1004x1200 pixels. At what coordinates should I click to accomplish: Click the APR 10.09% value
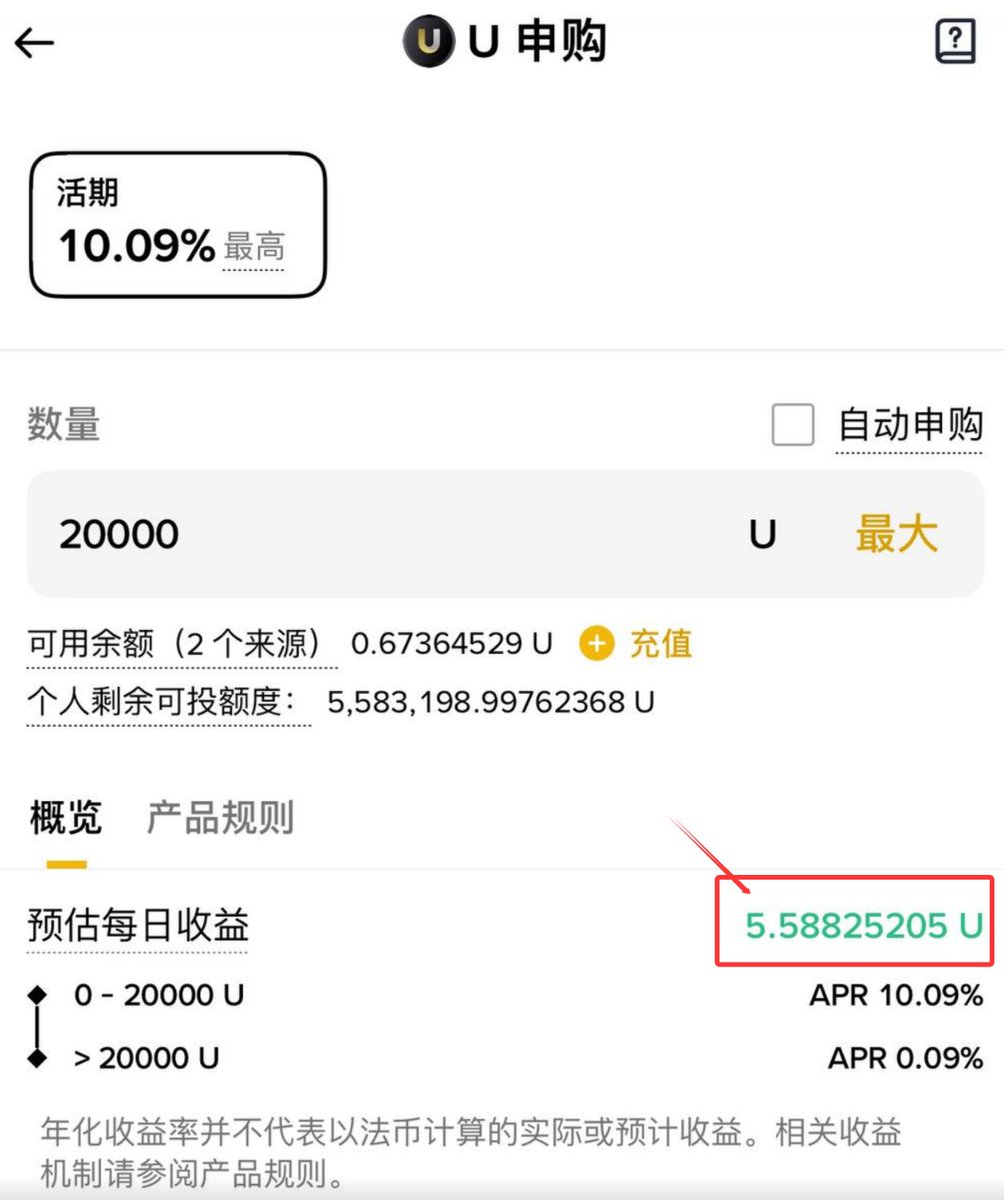[896, 995]
